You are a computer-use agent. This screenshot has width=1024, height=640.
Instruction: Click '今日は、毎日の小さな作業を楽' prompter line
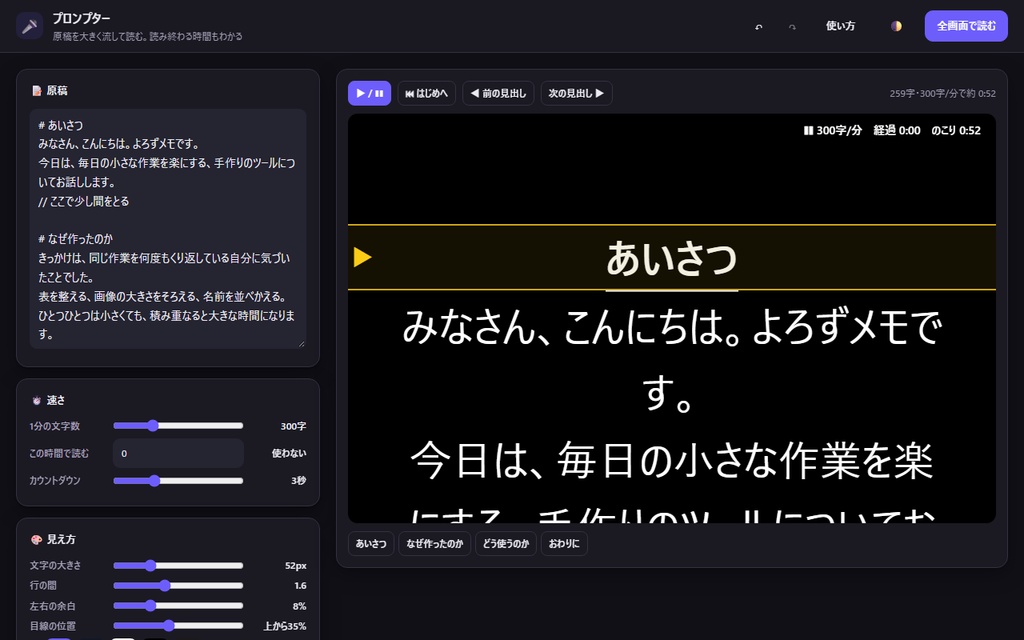click(x=671, y=461)
